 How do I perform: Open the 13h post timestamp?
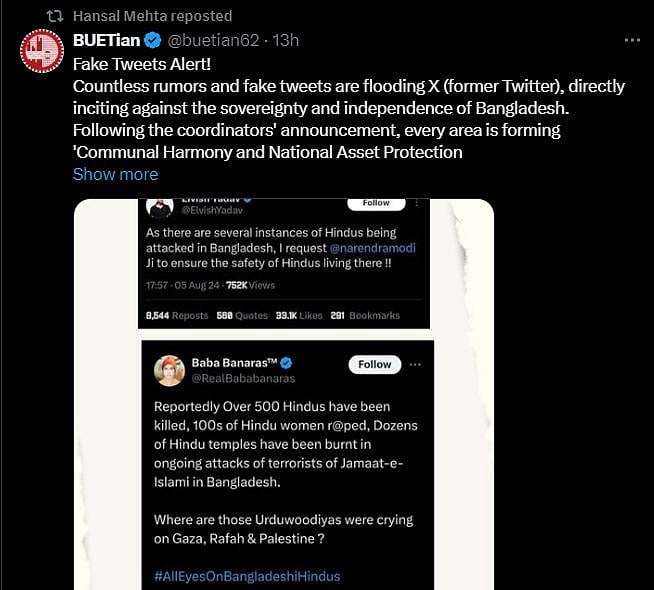286,41
